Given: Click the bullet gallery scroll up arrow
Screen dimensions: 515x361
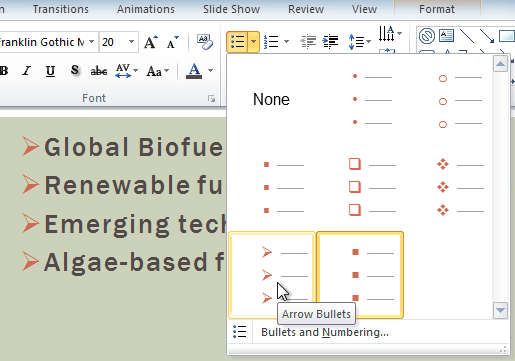Looking at the screenshot, I should 500,64.
